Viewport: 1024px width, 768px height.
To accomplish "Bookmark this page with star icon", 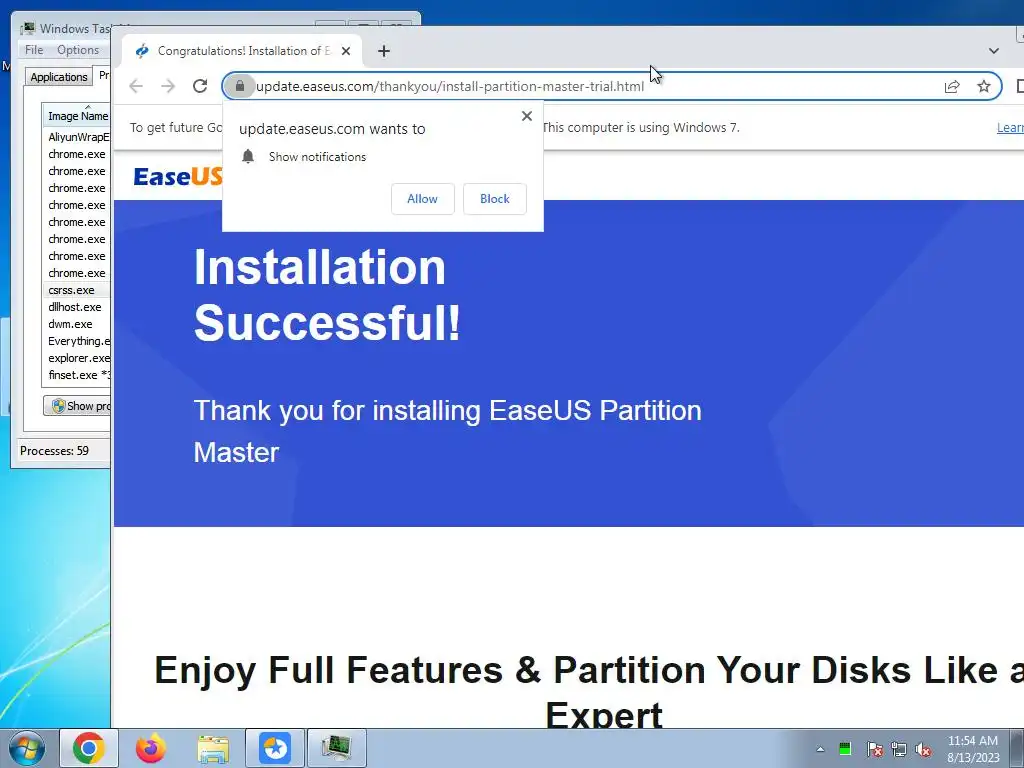I will pyautogui.click(x=984, y=86).
